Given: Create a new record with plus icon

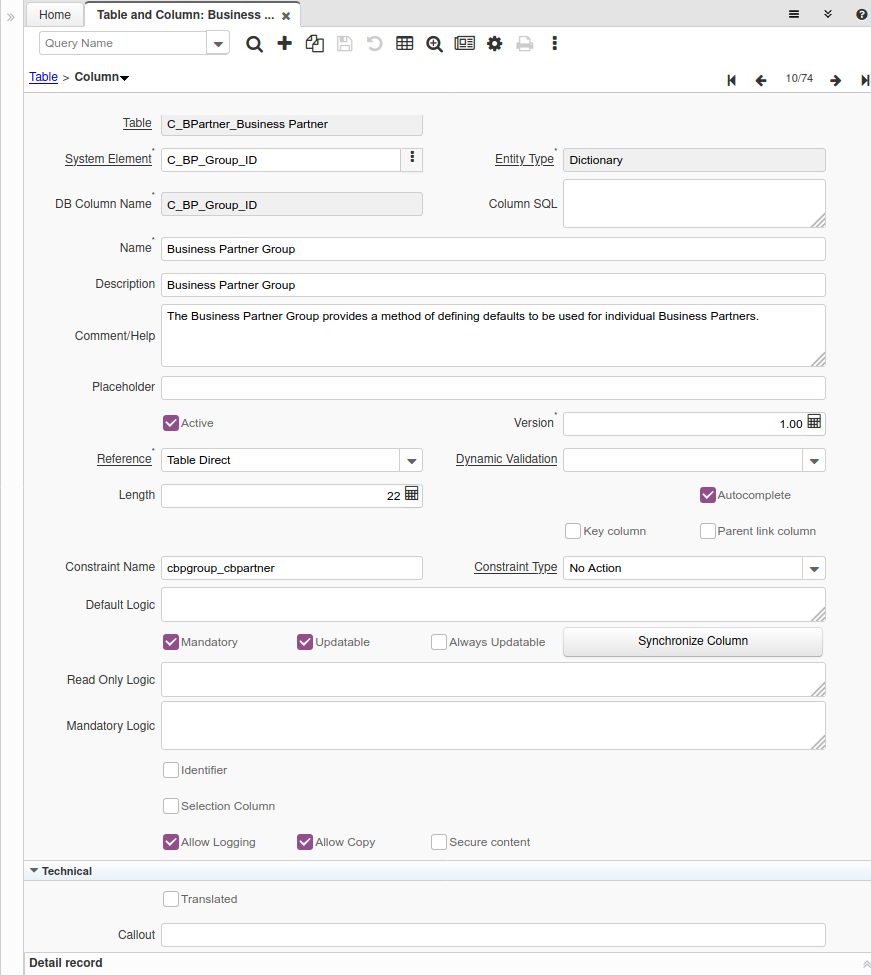Looking at the screenshot, I should coord(285,44).
